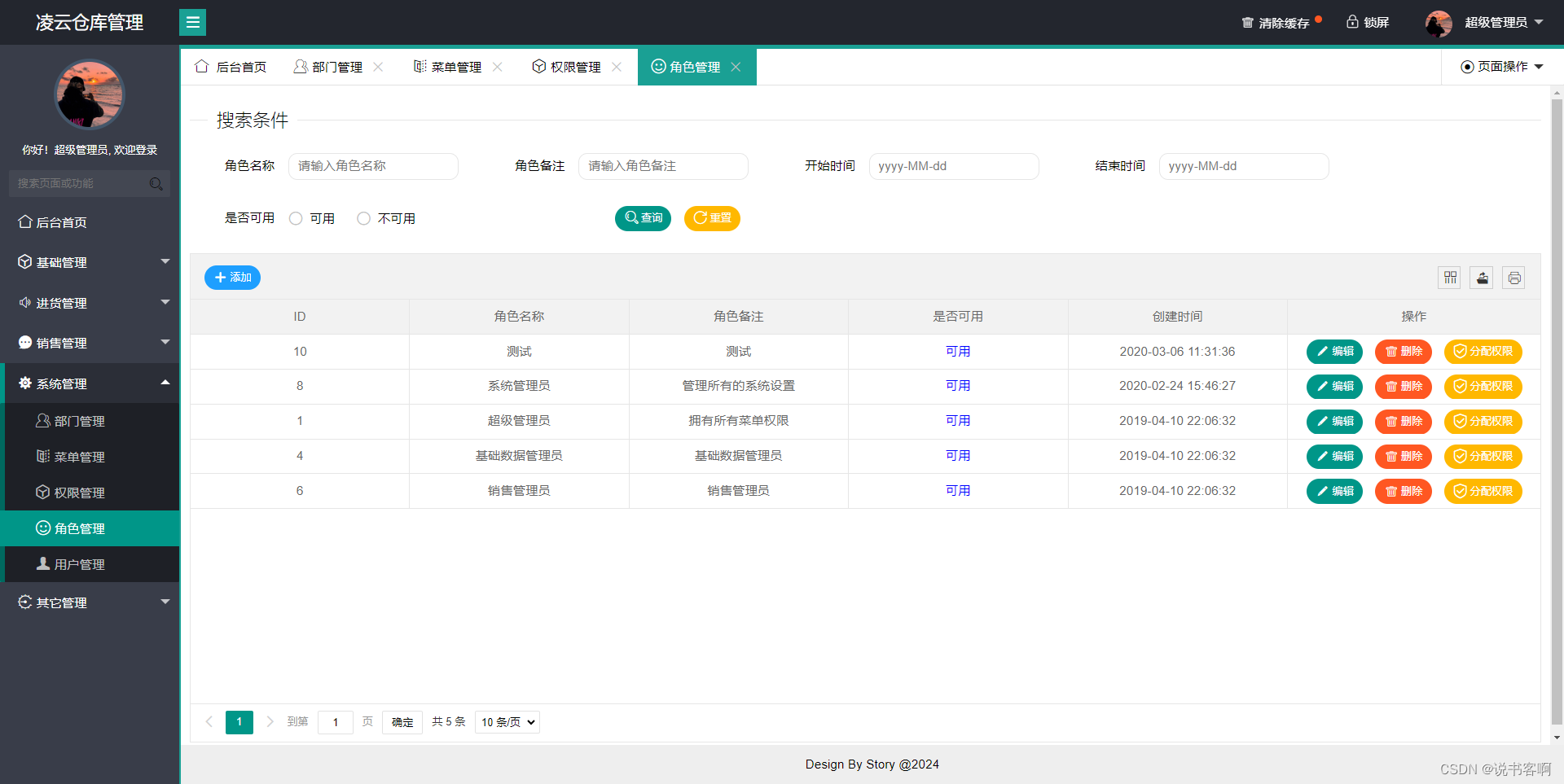
Task: Delete the 测试 role row
Action: [1404, 352]
